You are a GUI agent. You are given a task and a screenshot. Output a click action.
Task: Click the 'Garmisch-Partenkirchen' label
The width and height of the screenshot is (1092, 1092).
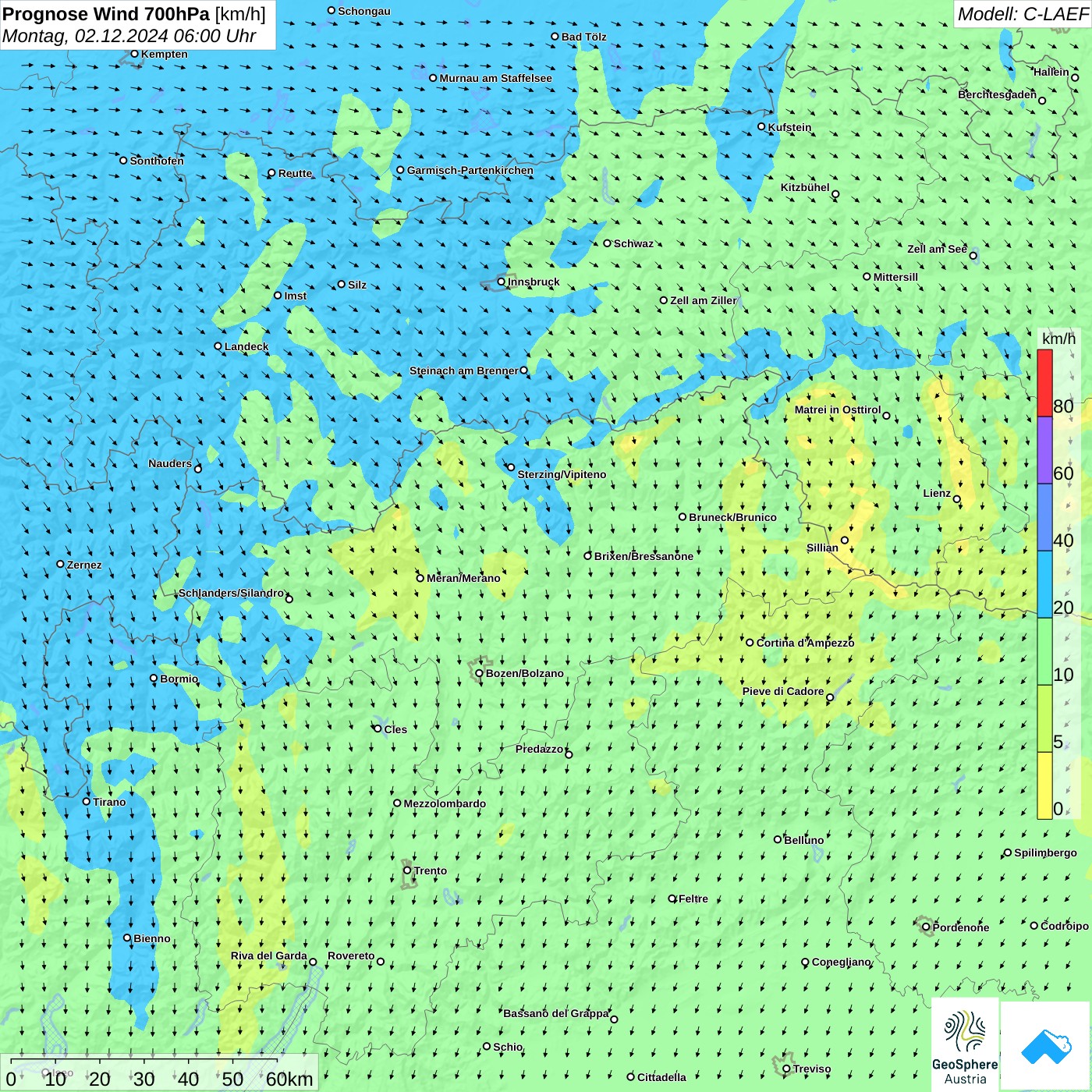point(470,170)
